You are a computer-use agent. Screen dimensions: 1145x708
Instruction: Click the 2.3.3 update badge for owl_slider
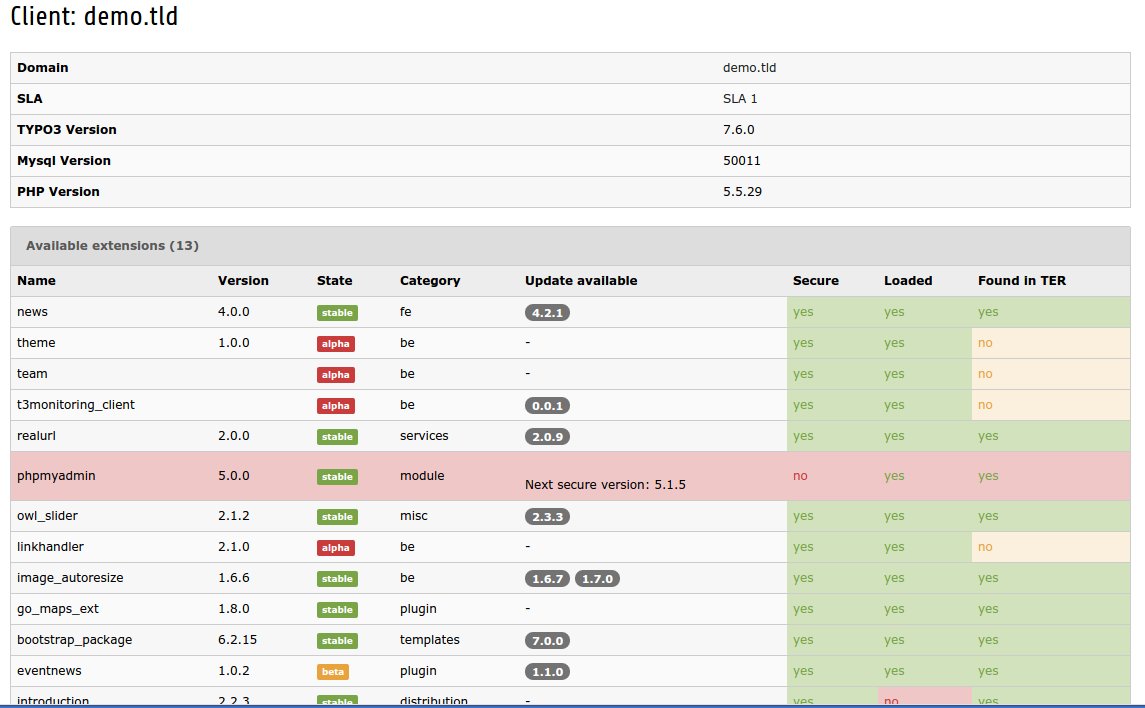coord(547,517)
